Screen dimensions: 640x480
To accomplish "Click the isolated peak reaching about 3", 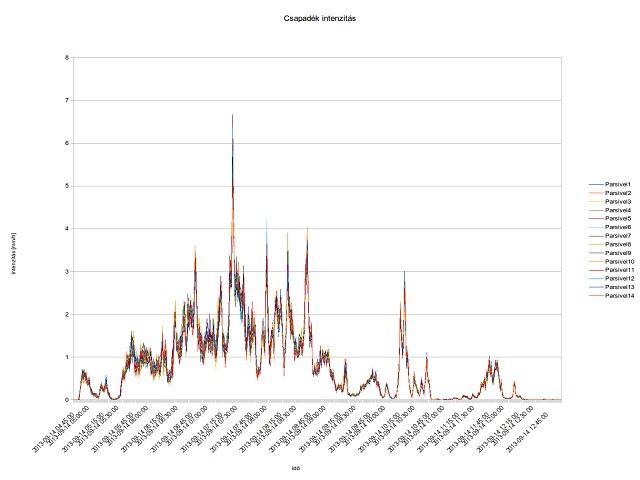I will tap(404, 272).
